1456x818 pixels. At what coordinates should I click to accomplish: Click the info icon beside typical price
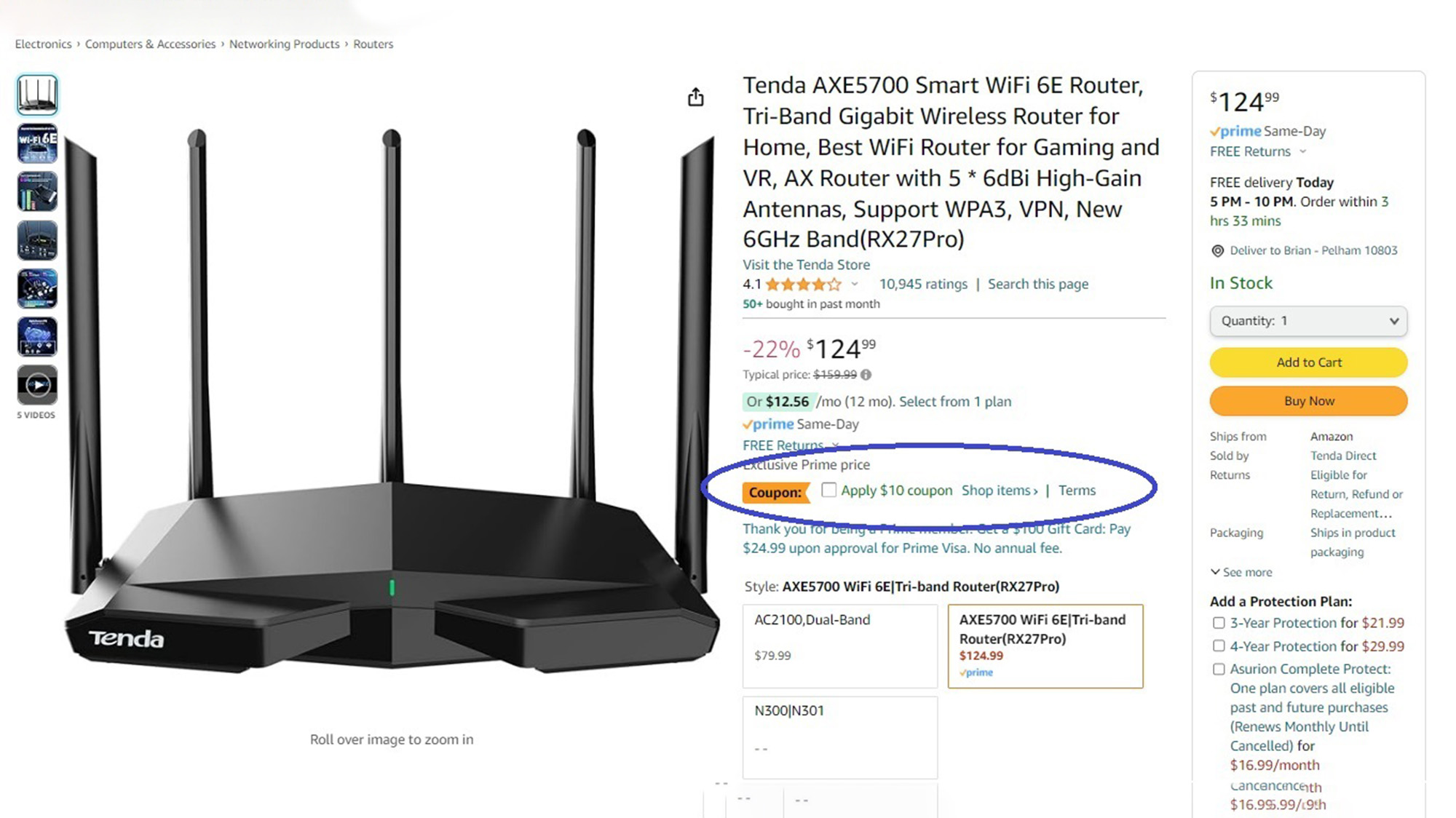coord(866,375)
